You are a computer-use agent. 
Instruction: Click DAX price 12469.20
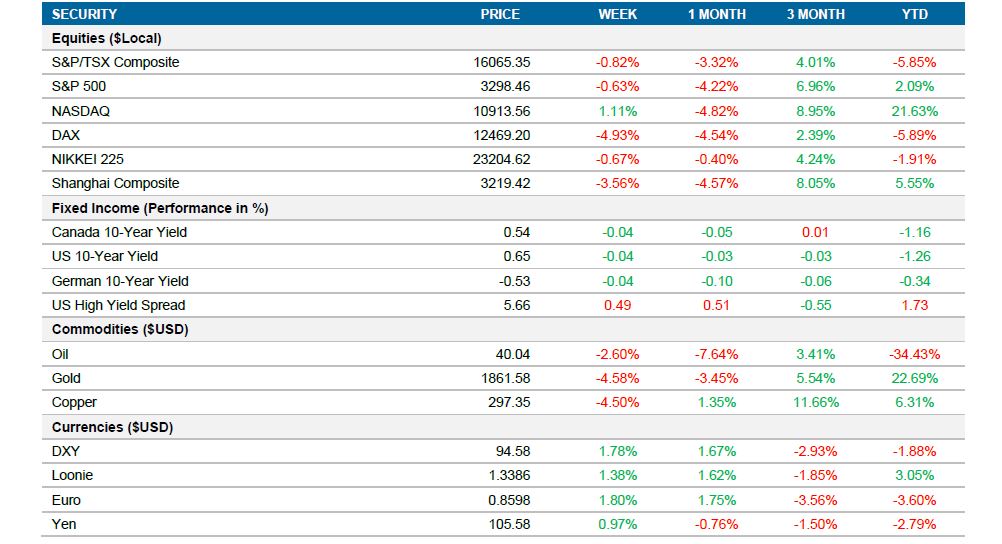click(x=502, y=136)
